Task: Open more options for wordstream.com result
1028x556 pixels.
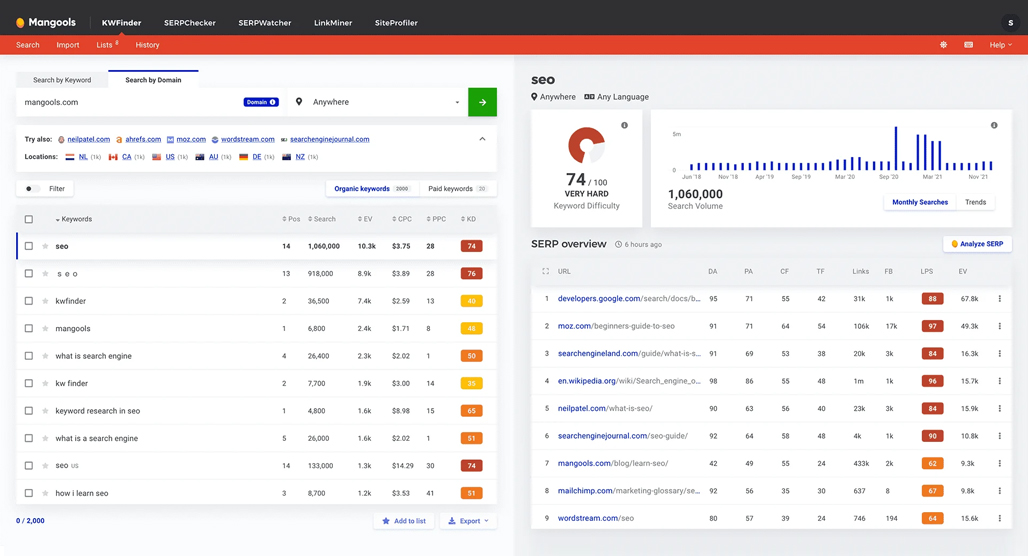Action: point(1000,518)
